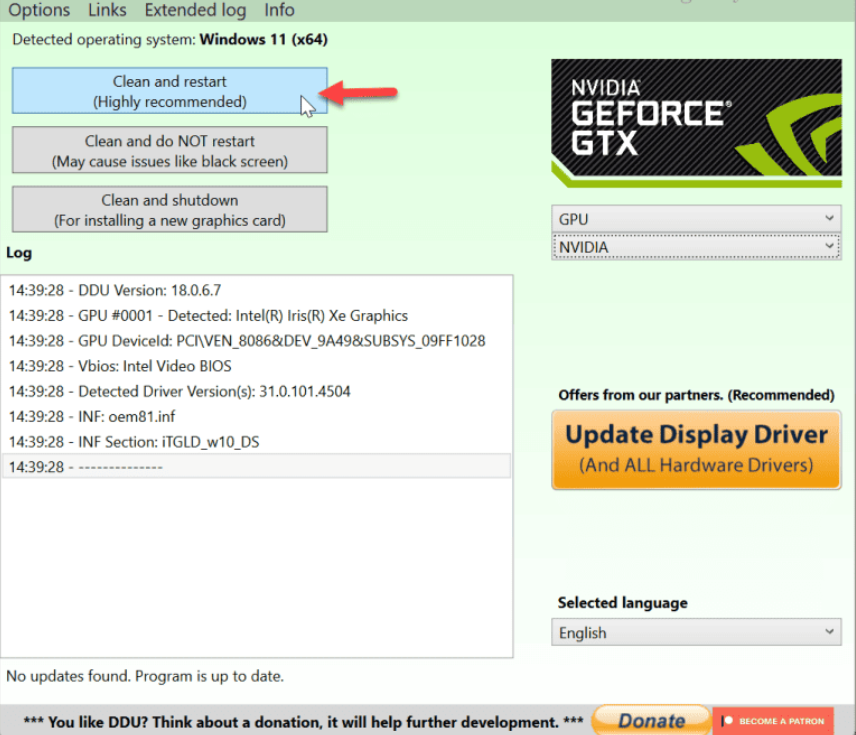
Task: Click Clean and shutdown button
Action: [x=169, y=209]
